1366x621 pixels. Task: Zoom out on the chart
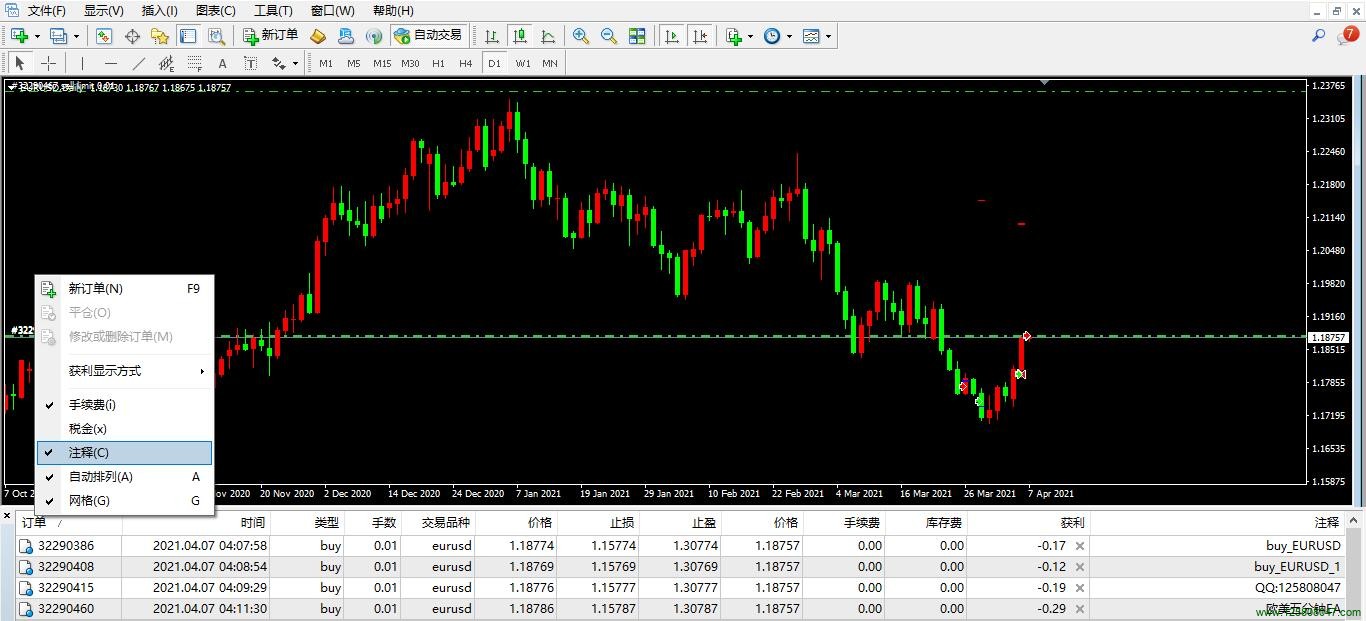coord(609,36)
